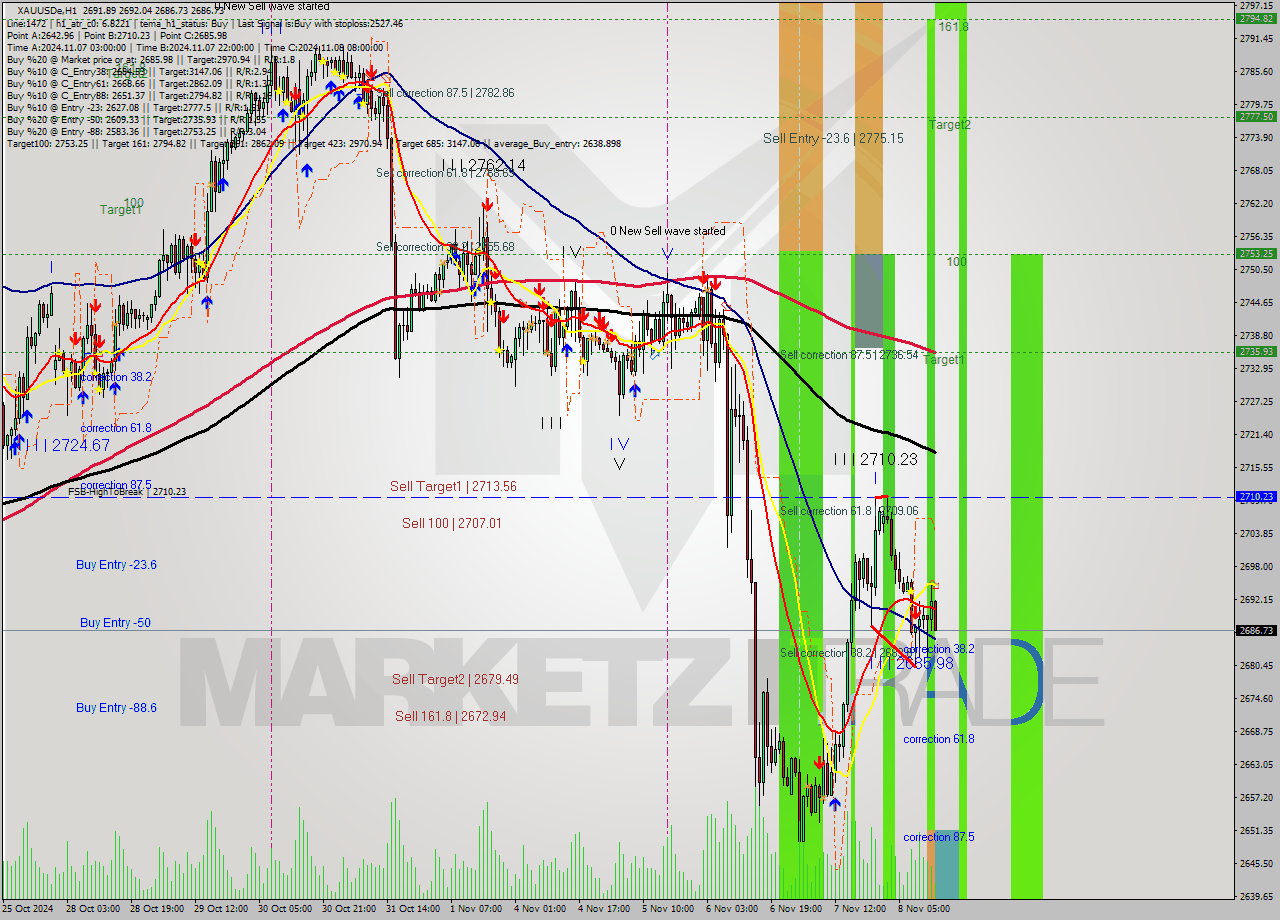Screen dimensions: 1280x920
Task: Select the green 161.8 level label
Action: pos(953,27)
